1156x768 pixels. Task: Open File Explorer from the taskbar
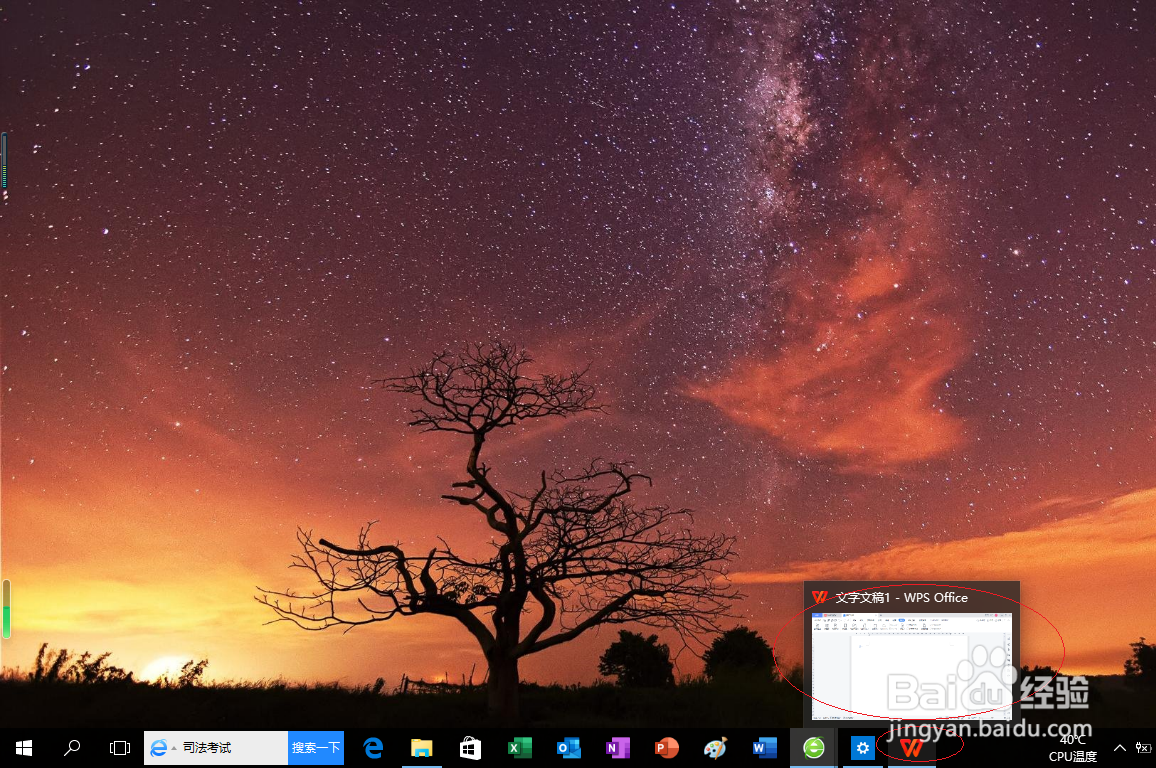pyautogui.click(x=422, y=748)
